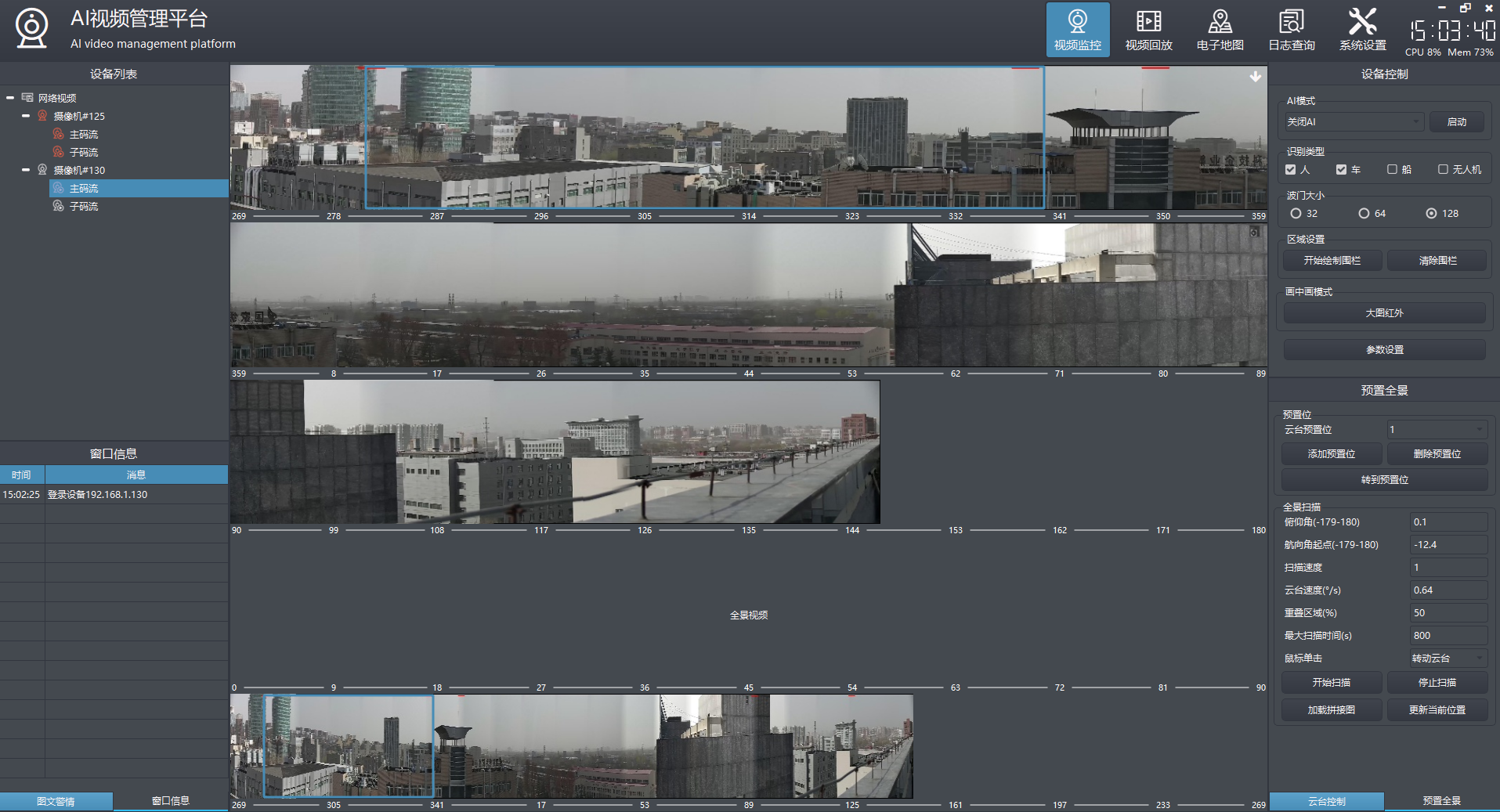Click the stream icon of 子码流 under 摄像机#125
This screenshot has height=812, width=1500.
(58, 152)
